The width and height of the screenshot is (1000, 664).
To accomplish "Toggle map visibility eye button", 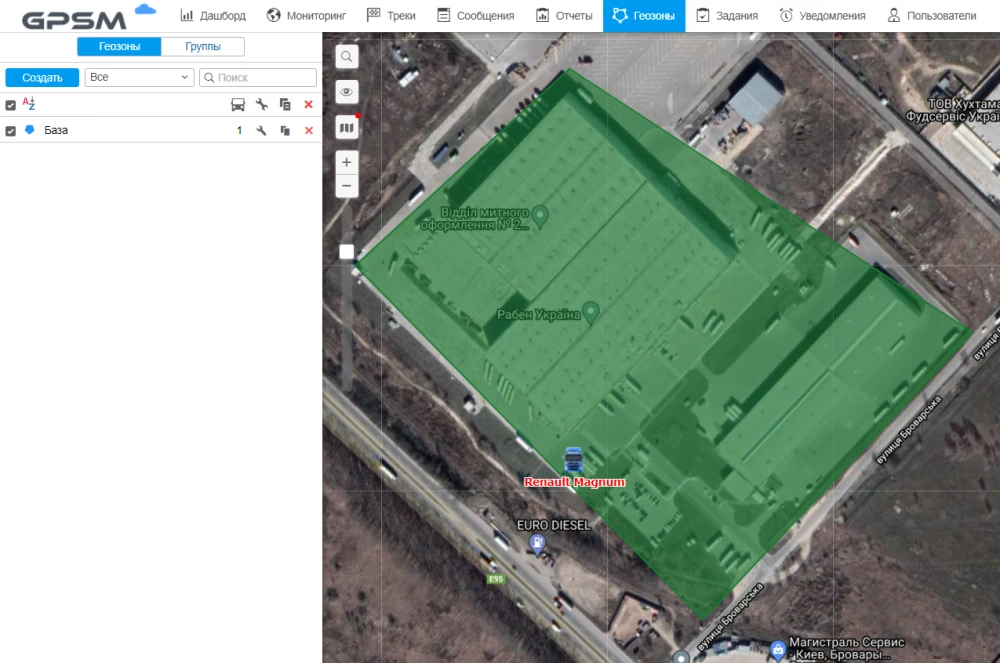I will tap(346, 92).
